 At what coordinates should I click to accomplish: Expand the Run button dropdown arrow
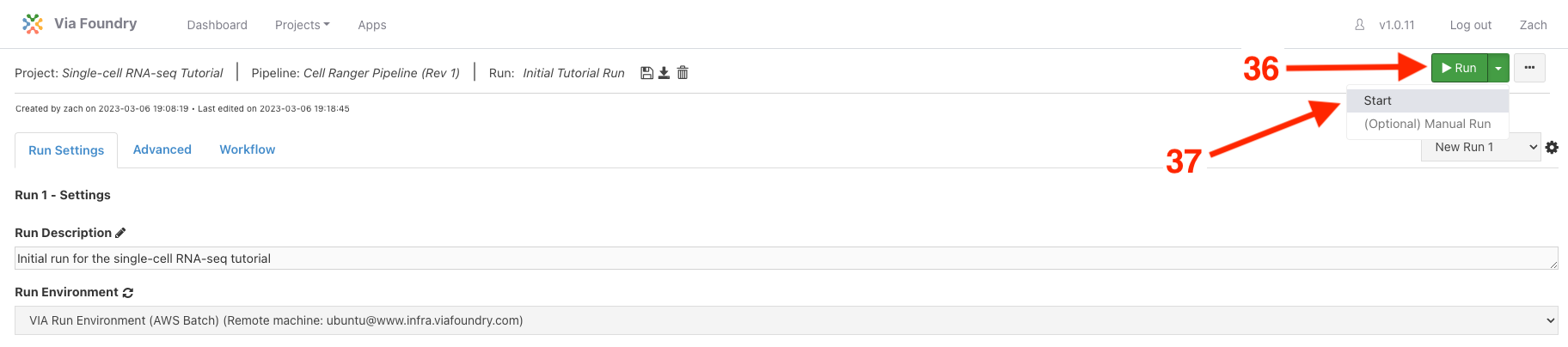pyautogui.click(x=1498, y=68)
